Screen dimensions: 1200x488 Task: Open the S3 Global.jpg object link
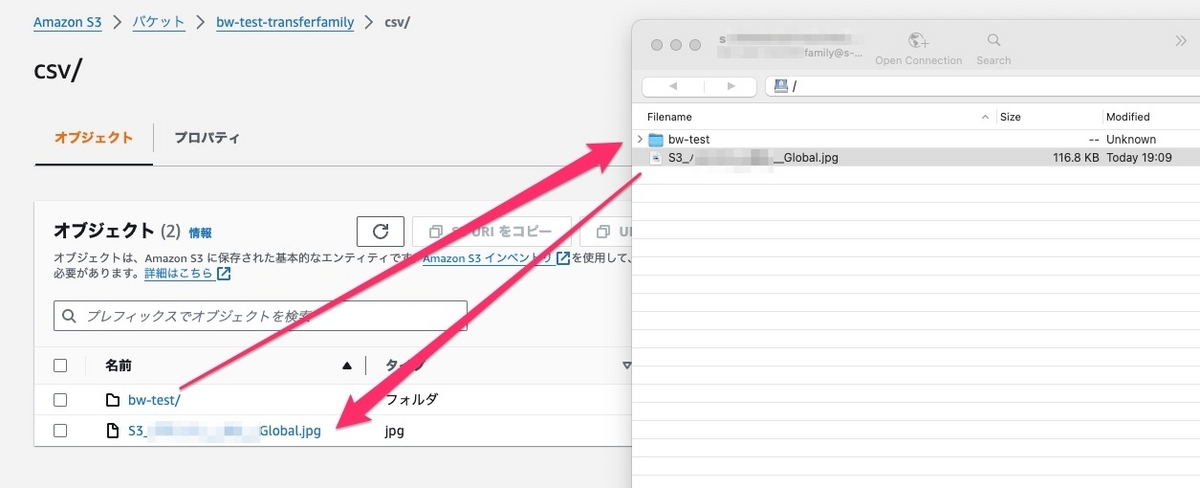pos(224,431)
